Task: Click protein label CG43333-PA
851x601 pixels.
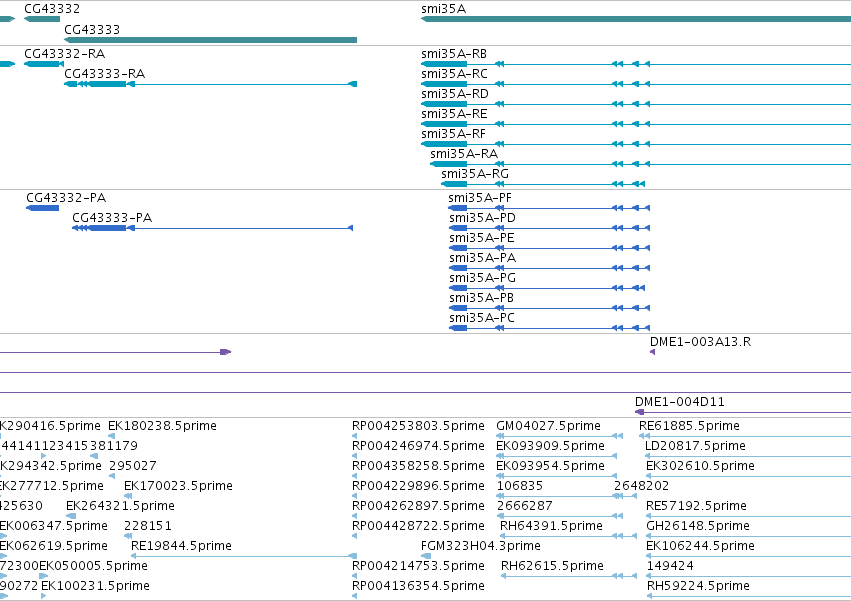Action: 112,218
